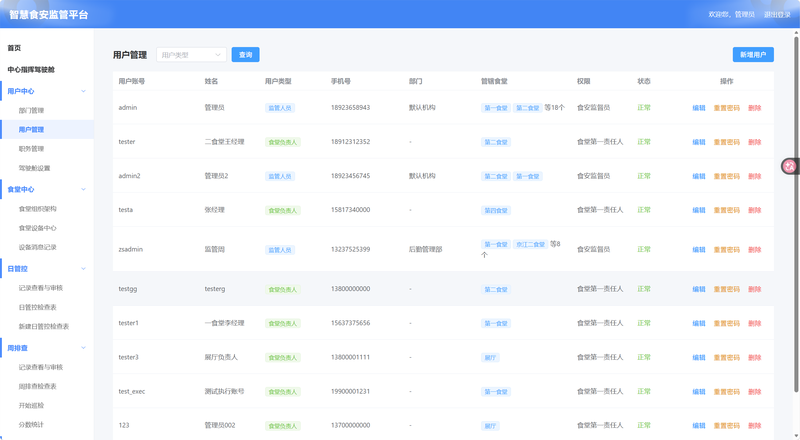Click 重置密码 for the zsadmin row
This screenshot has height=440, width=800.
coord(727,250)
